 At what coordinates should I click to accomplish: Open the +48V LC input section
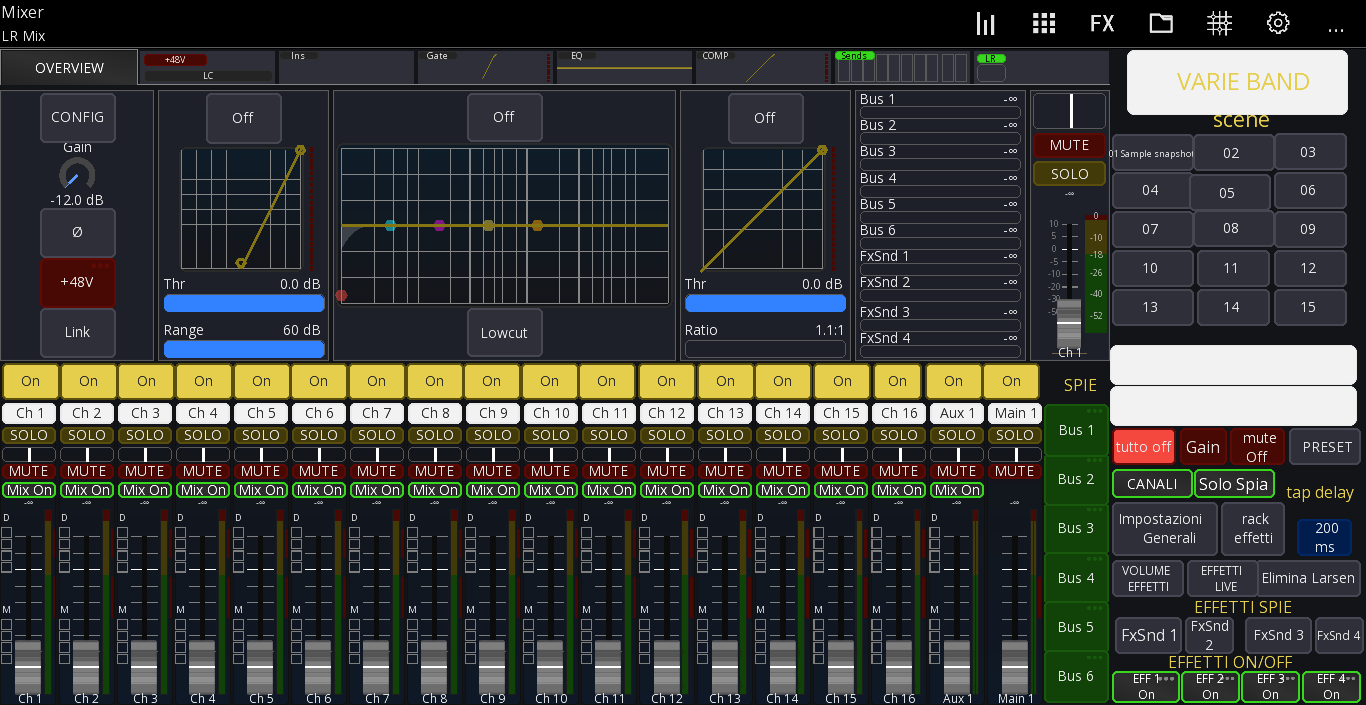click(207, 67)
